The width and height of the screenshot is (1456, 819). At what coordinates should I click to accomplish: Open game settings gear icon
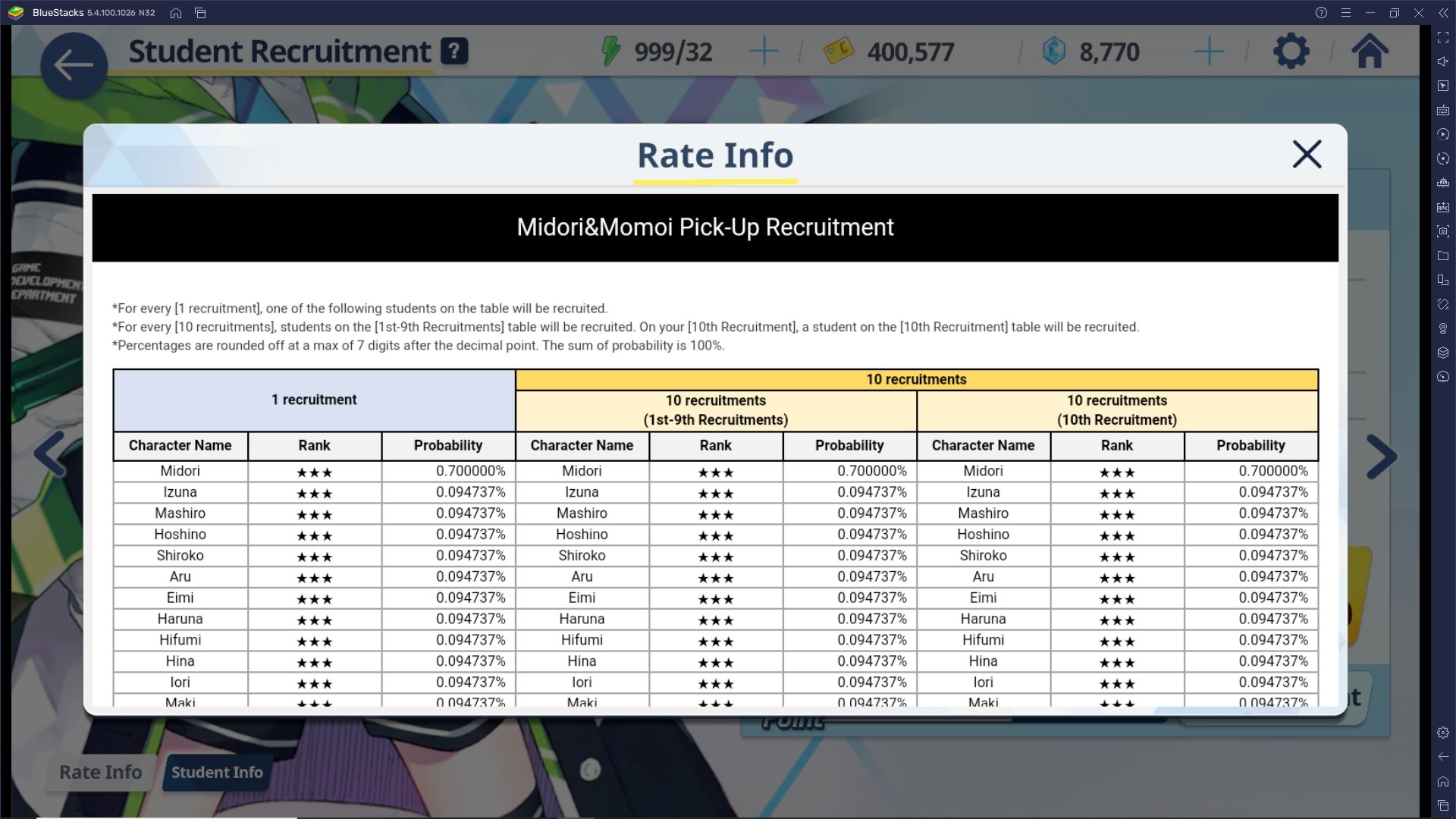tap(1291, 52)
